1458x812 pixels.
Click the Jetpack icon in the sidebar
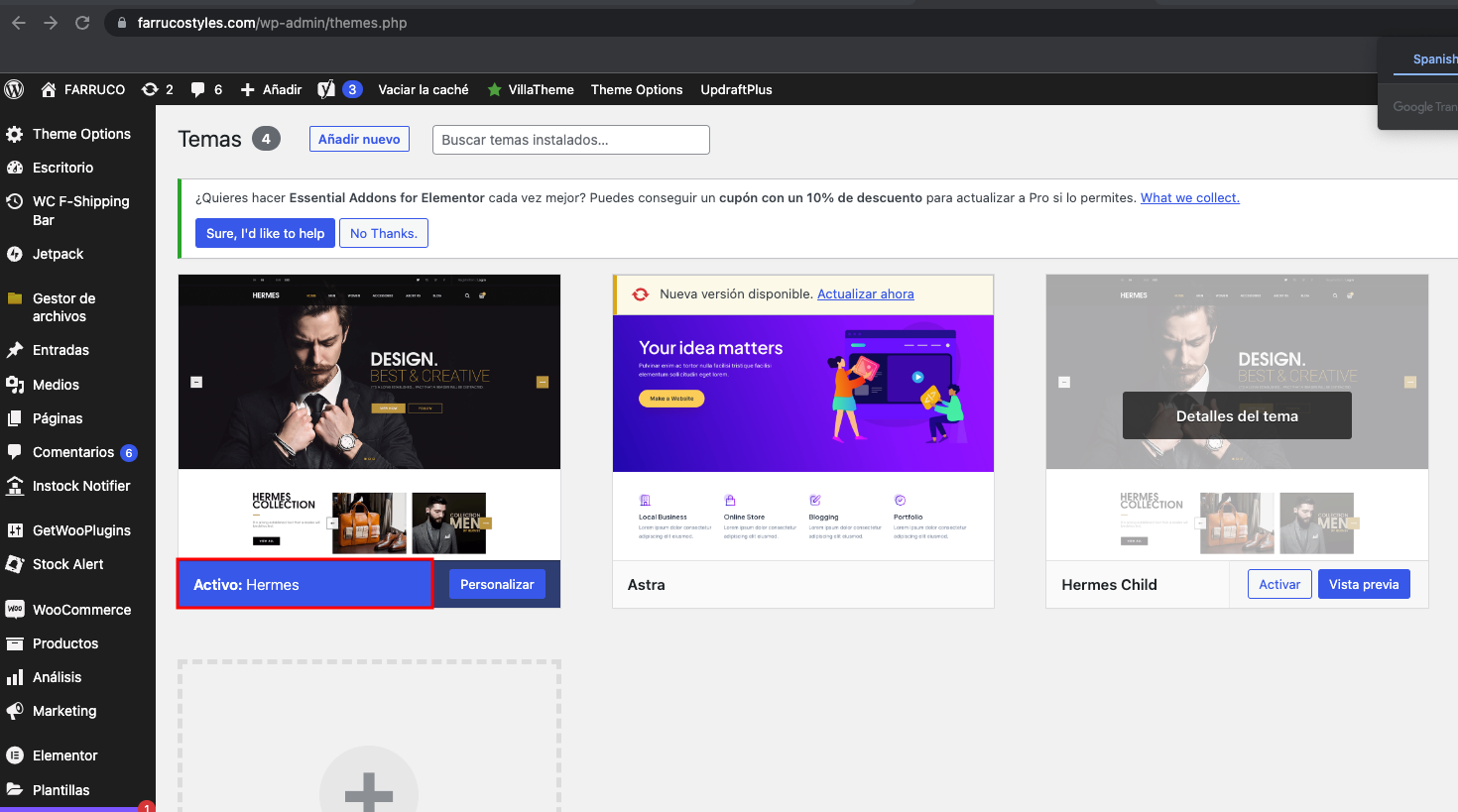(15, 254)
